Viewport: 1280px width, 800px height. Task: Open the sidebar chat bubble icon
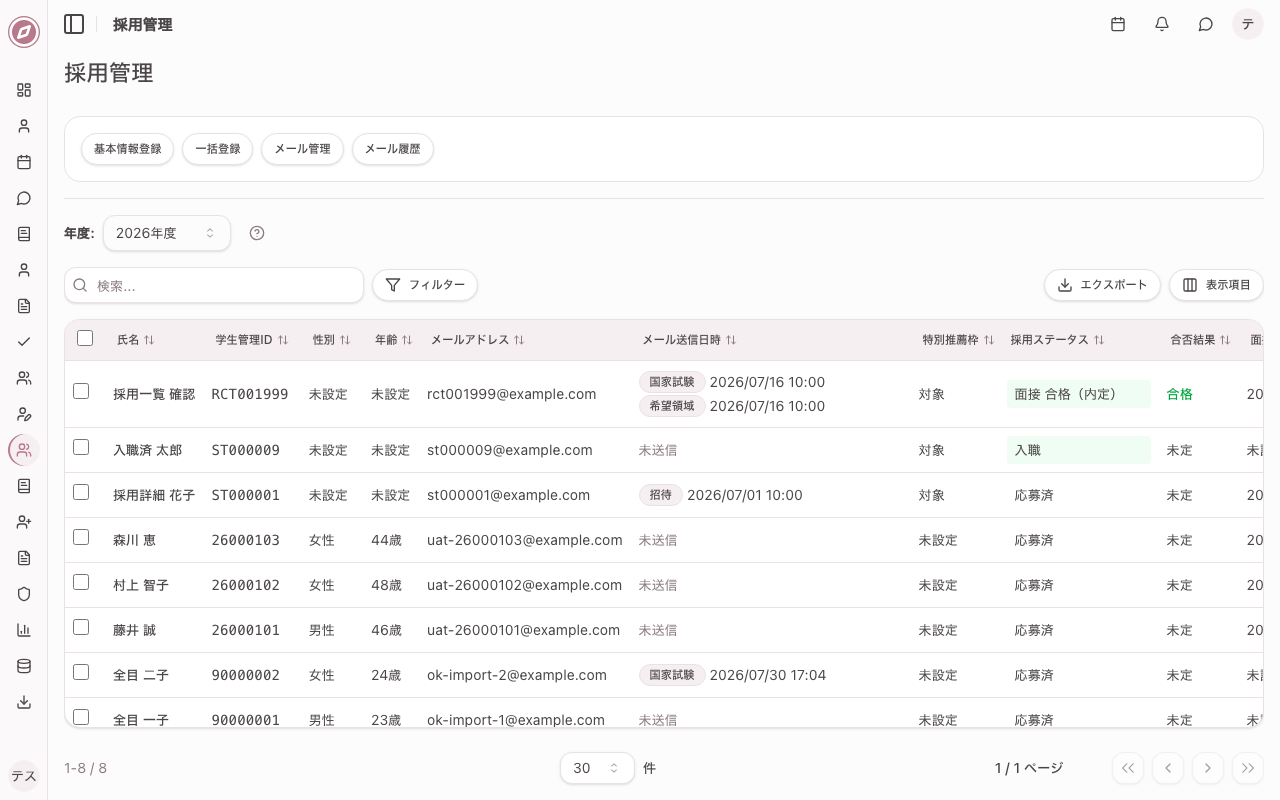24,198
